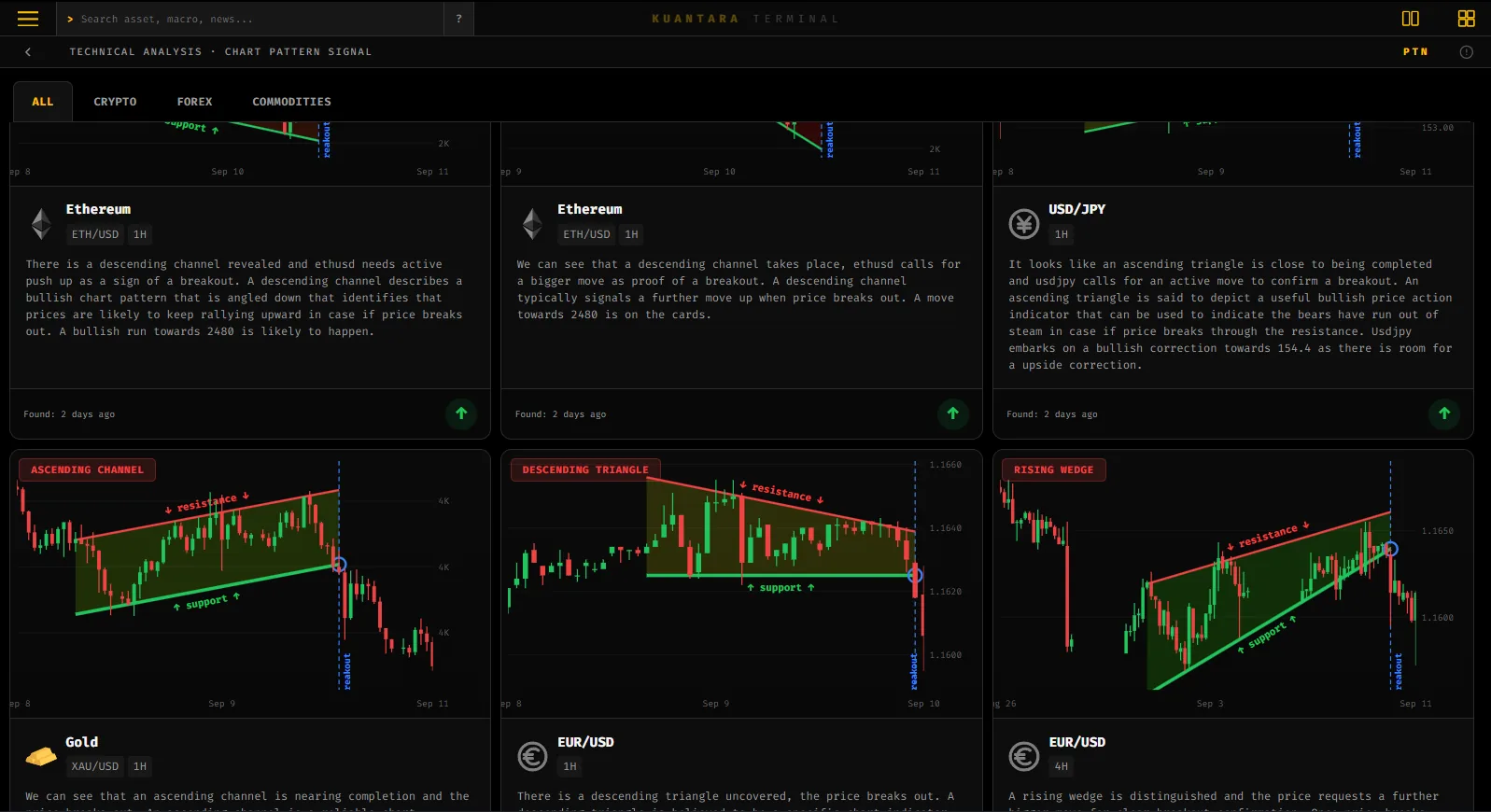Open the EUR/USD descending triangle chart
Screen dimensions: 1491x812
741,584
